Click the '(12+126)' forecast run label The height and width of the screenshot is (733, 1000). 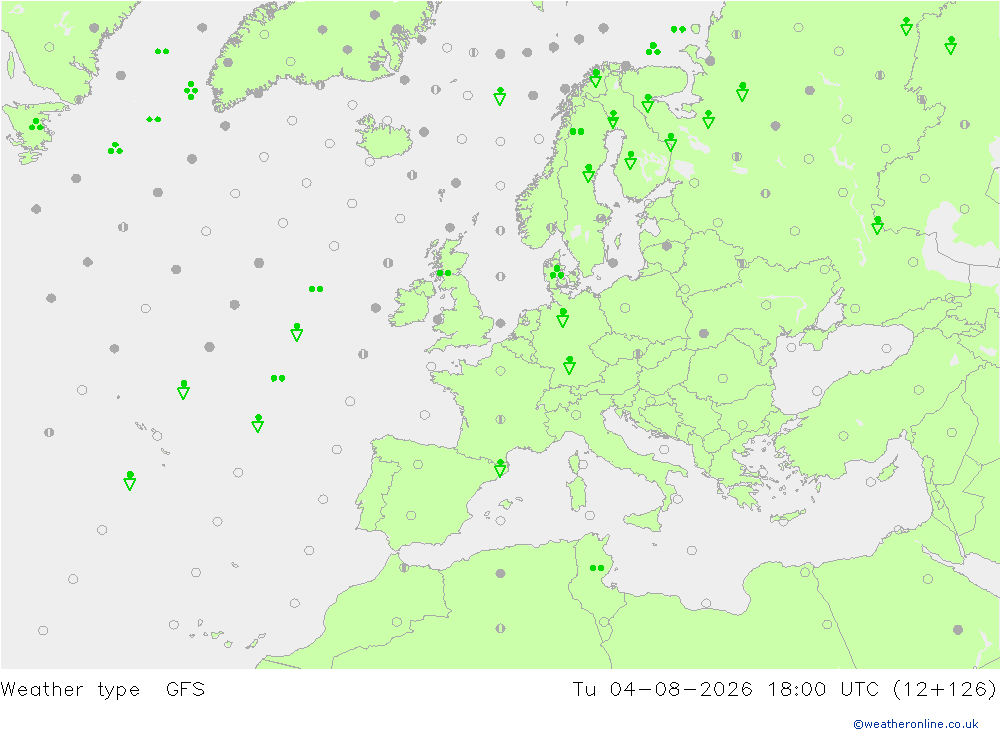tap(945, 690)
